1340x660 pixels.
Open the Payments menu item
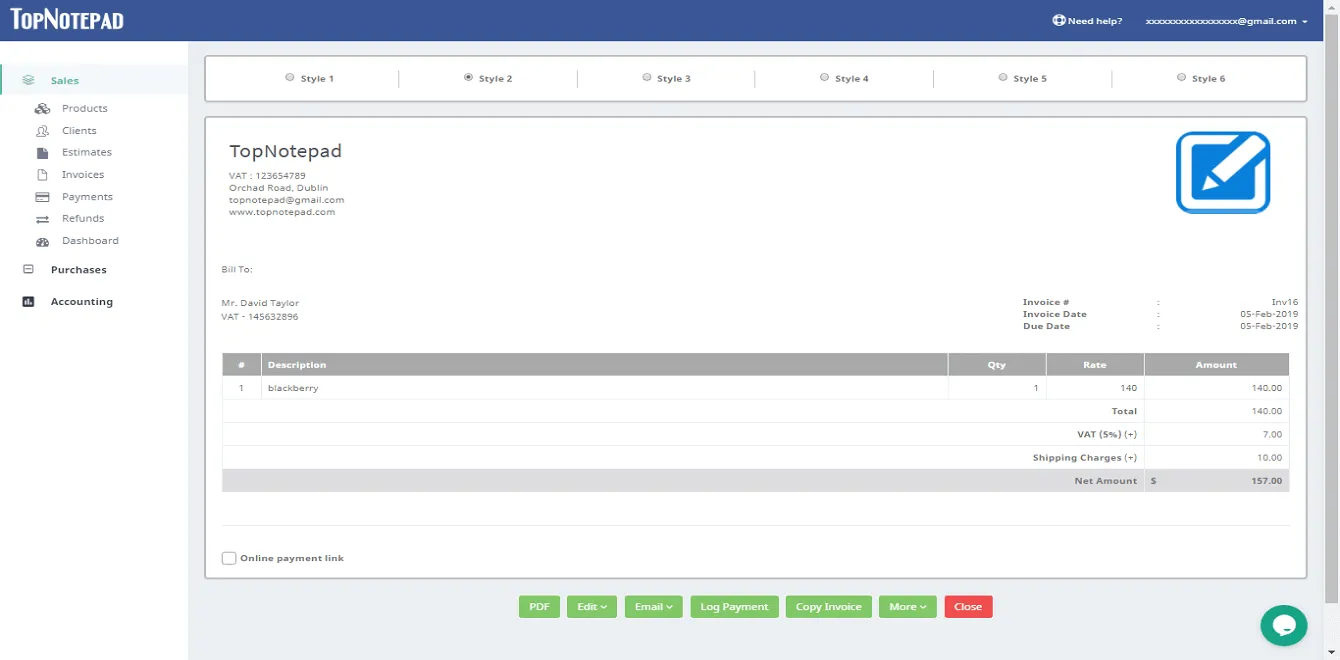(87, 197)
